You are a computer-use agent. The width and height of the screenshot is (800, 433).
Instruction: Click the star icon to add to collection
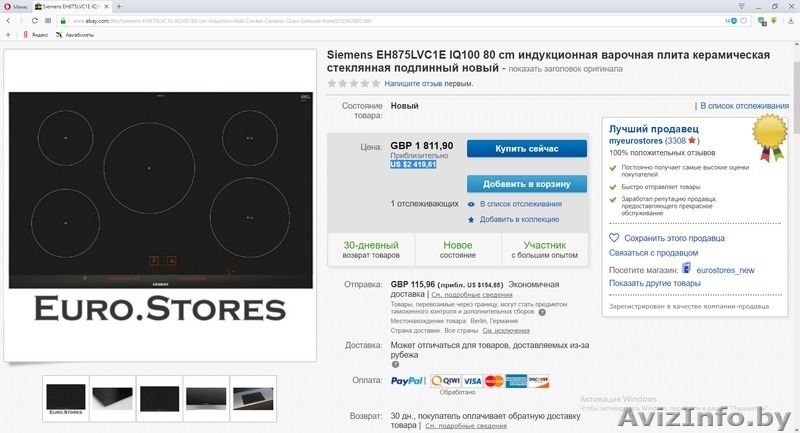[471, 219]
